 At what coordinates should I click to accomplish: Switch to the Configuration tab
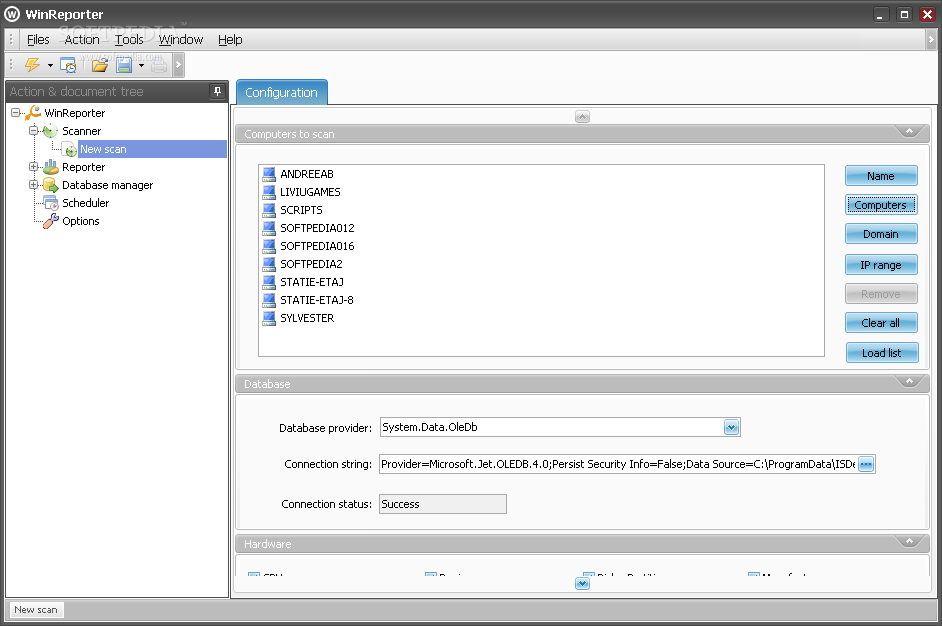click(281, 93)
